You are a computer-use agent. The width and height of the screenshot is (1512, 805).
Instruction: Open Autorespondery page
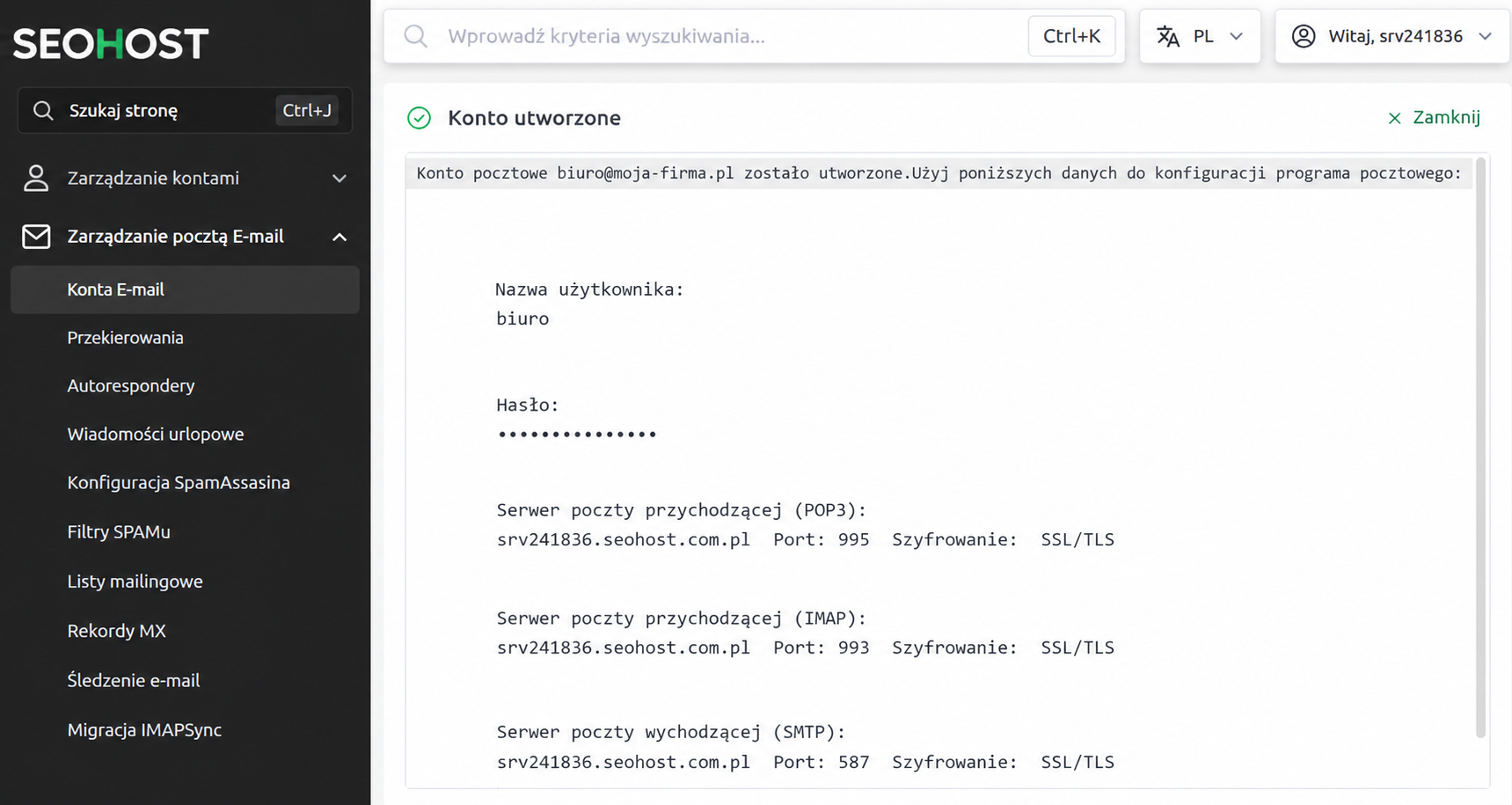click(131, 386)
